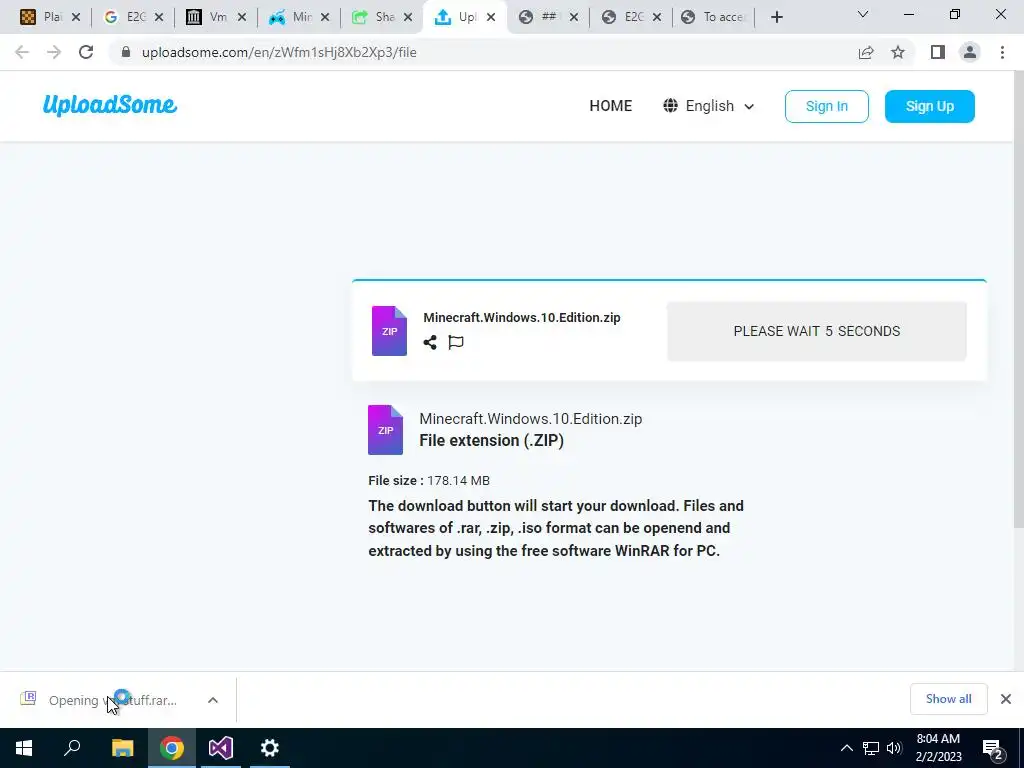The image size is (1024, 768).
Task: View site info via the lock icon
Action: pos(126,52)
